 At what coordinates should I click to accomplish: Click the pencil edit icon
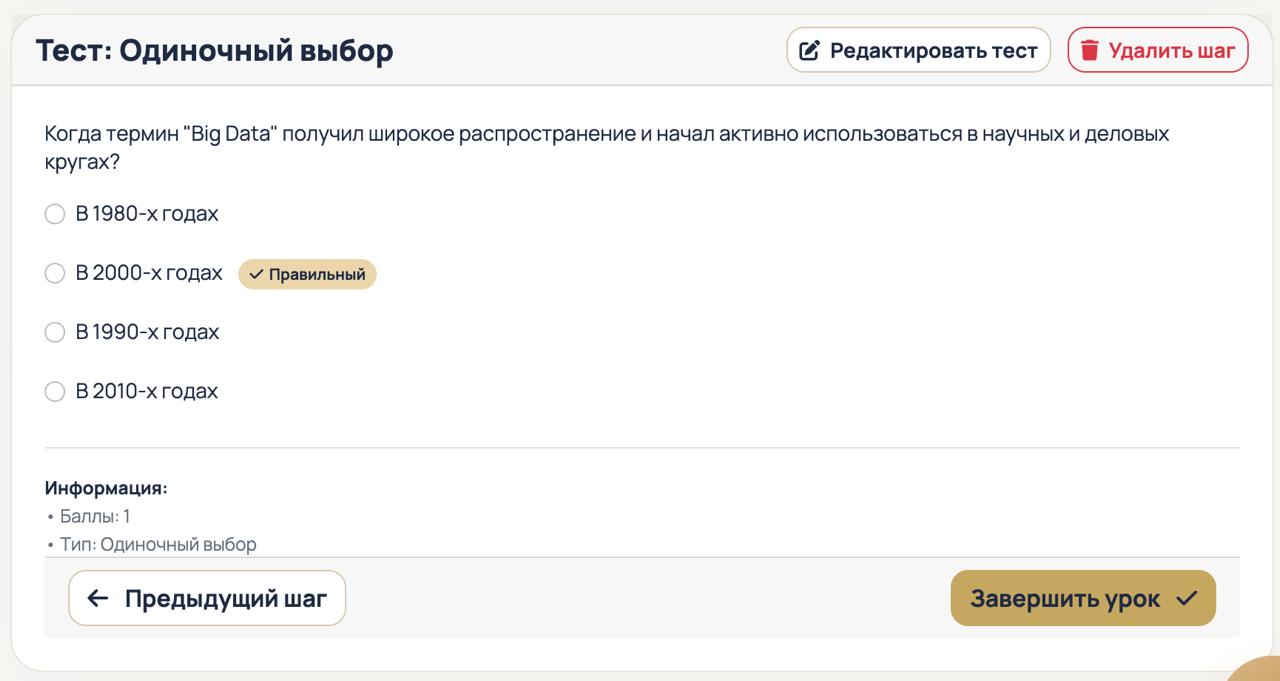[810, 50]
